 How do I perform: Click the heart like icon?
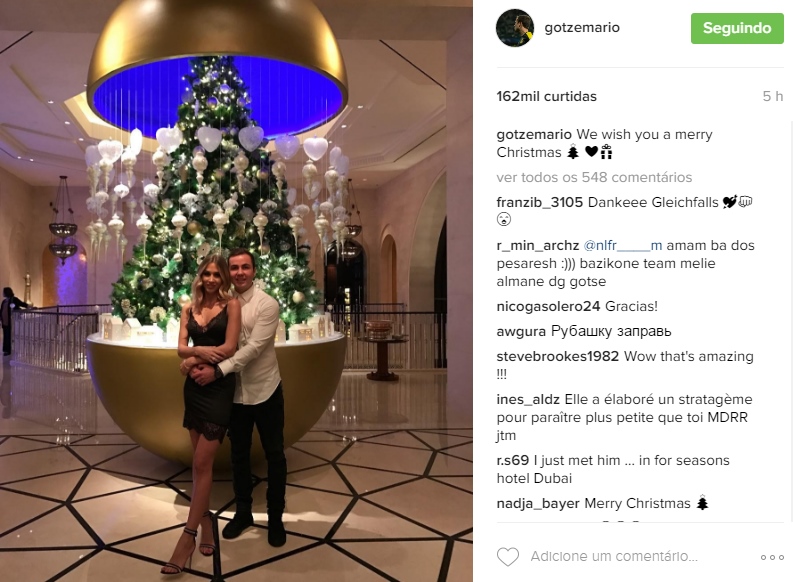(x=508, y=556)
